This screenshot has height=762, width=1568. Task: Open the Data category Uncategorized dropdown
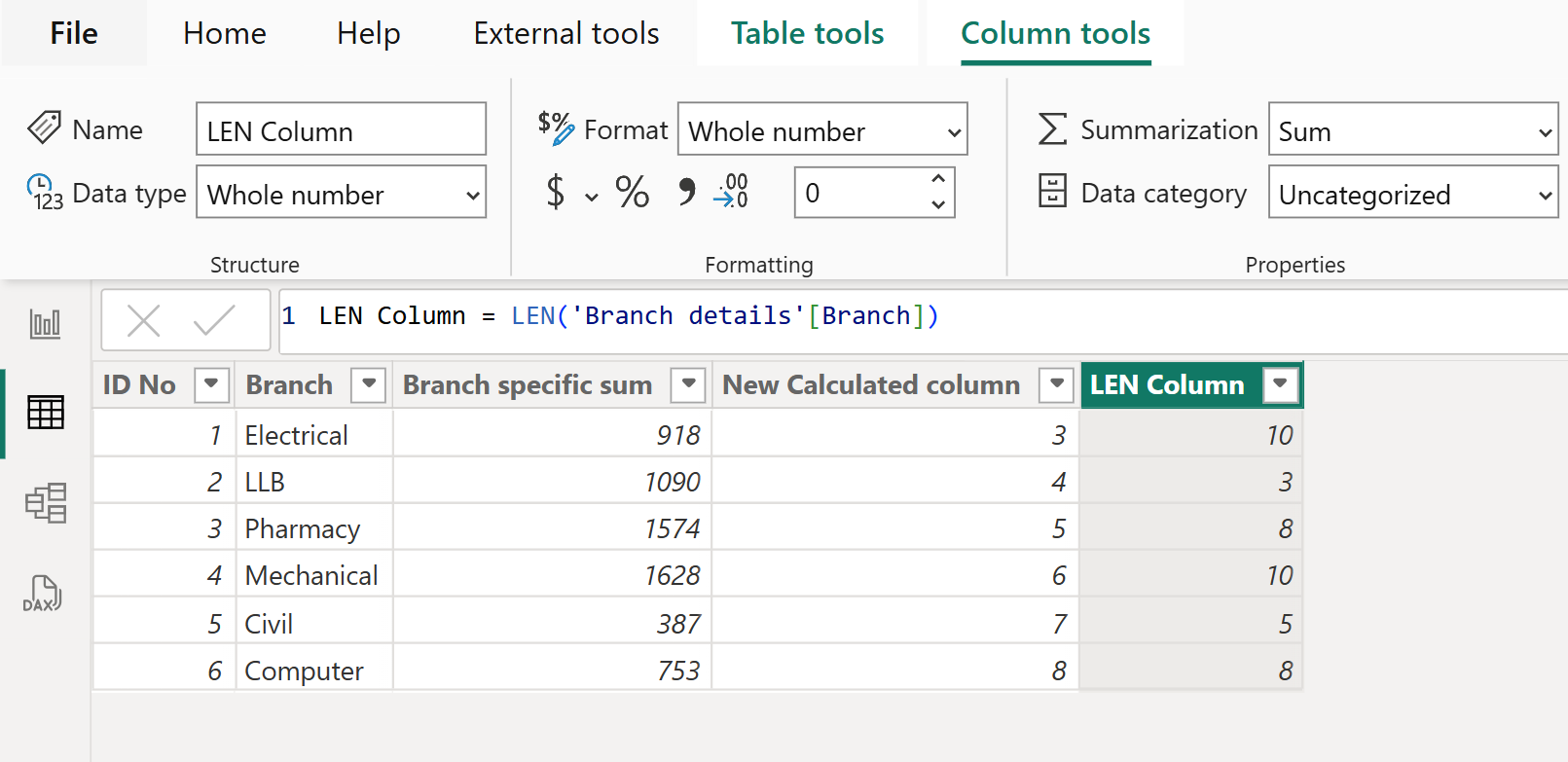[1412, 193]
